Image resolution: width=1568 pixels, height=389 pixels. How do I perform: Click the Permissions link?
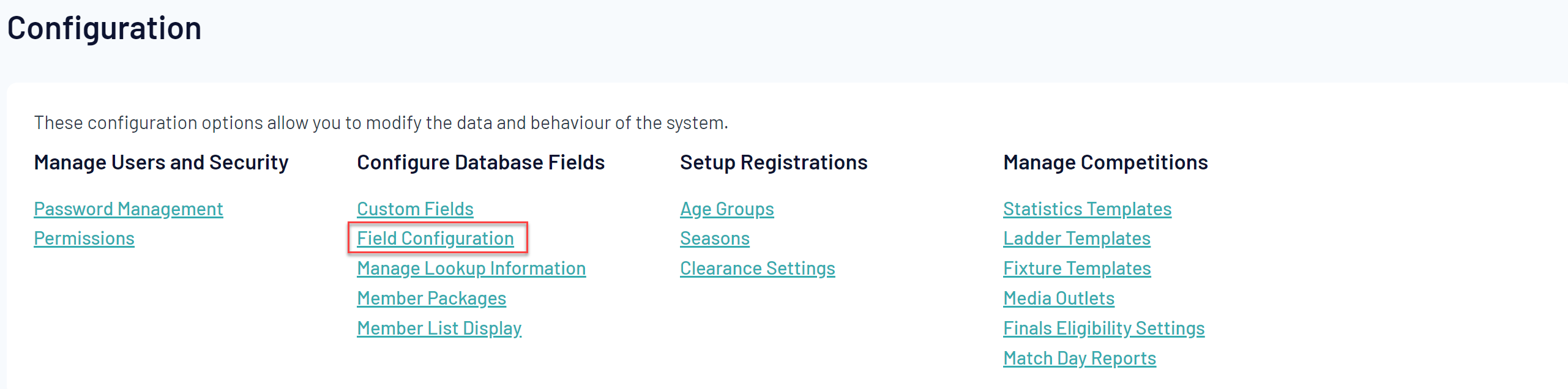point(84,239)
